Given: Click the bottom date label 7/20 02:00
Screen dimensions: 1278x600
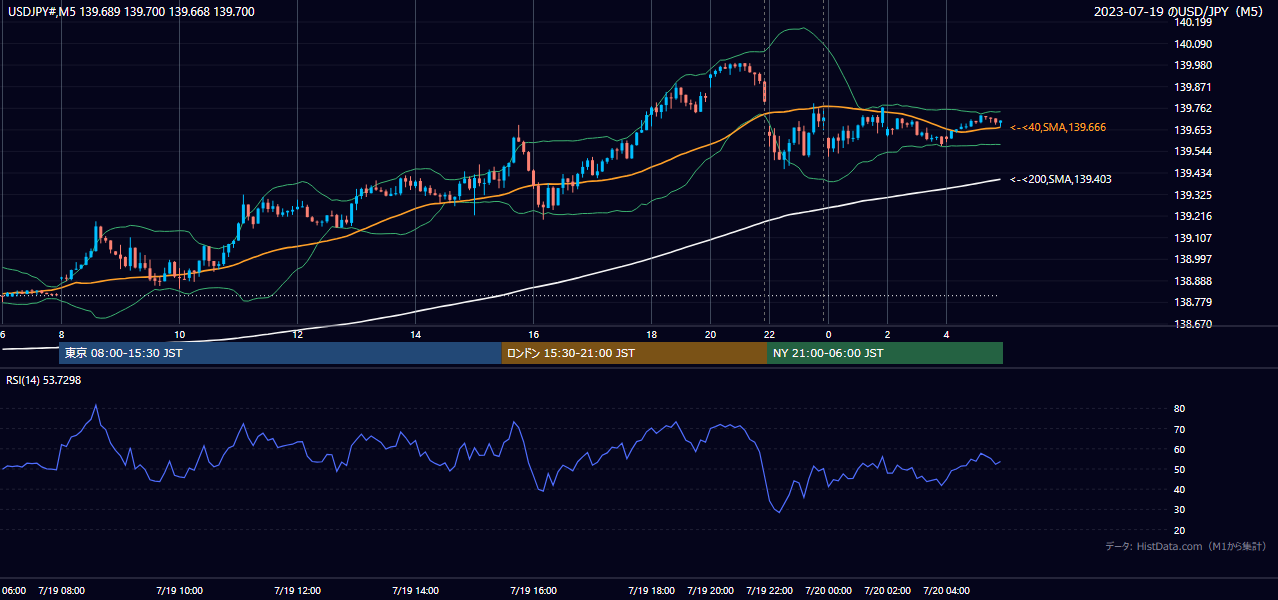Looking at the screenshot, I should coord(887,591).
